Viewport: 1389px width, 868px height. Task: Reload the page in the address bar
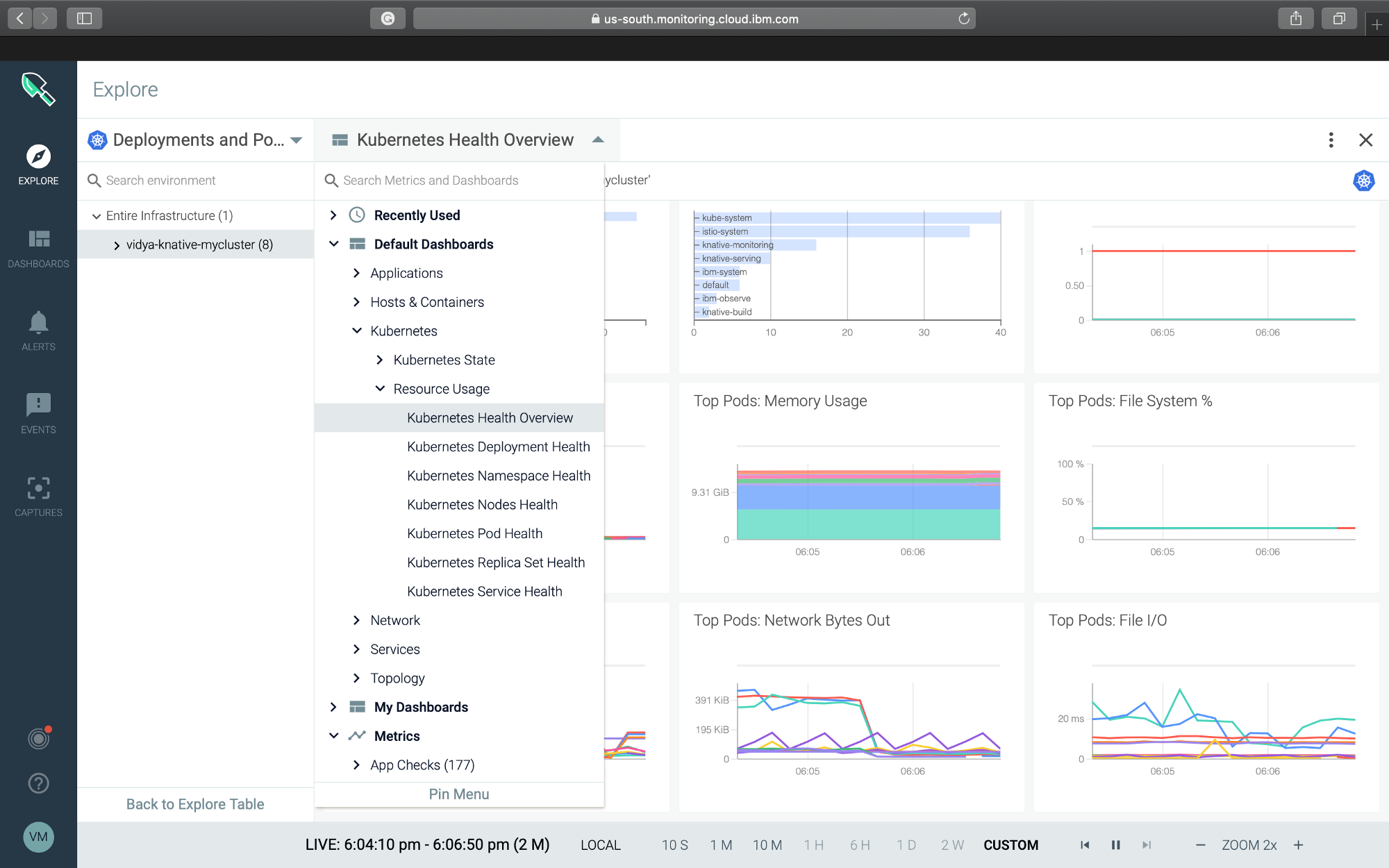point(964,19)
